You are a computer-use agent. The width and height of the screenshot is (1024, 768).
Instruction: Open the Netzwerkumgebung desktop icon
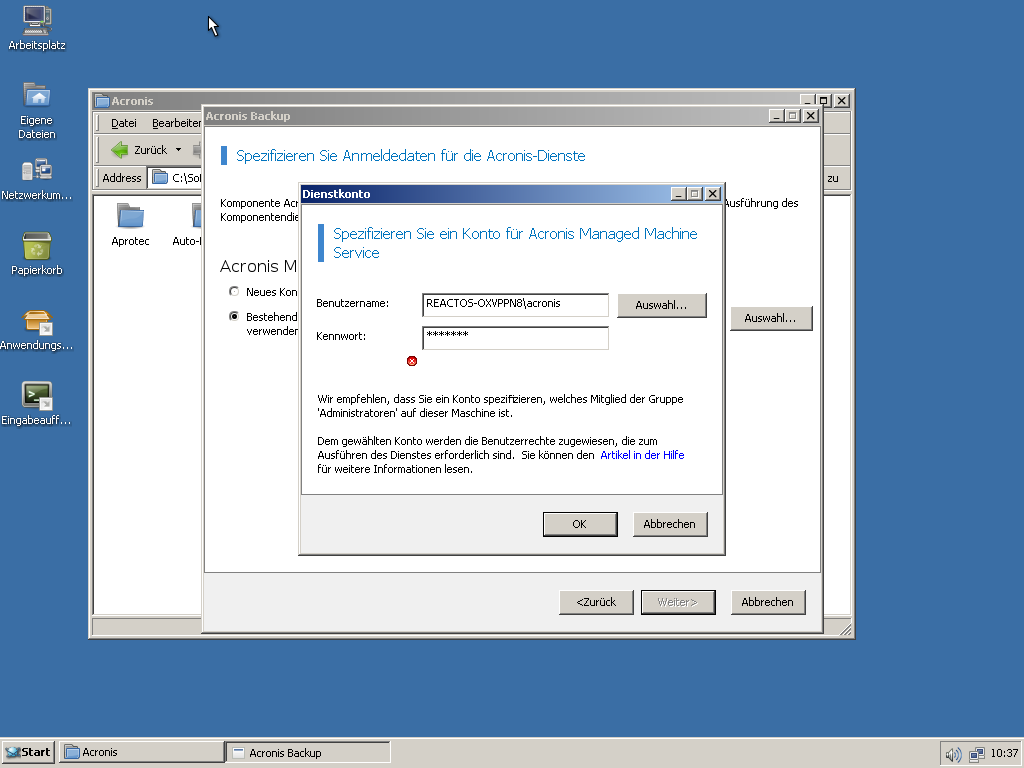[36, 171]
